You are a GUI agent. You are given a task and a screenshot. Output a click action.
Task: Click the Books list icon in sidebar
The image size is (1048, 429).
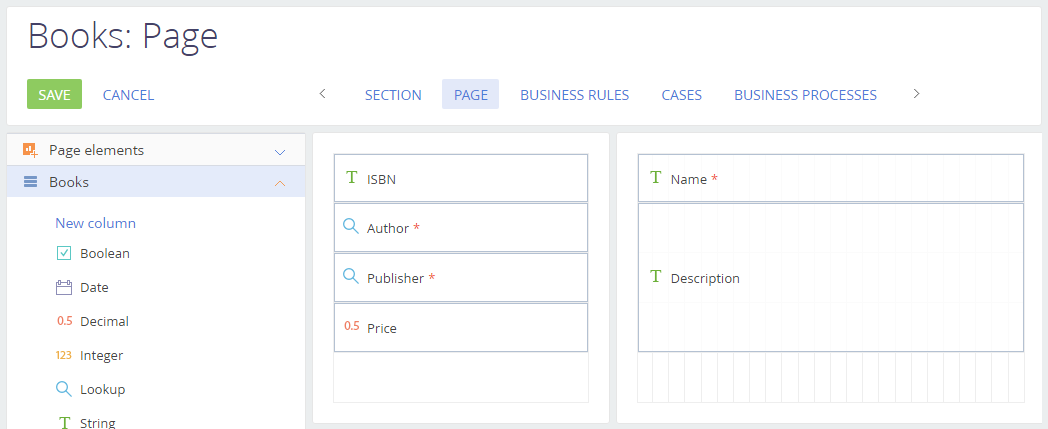click(x=30, y=182)
